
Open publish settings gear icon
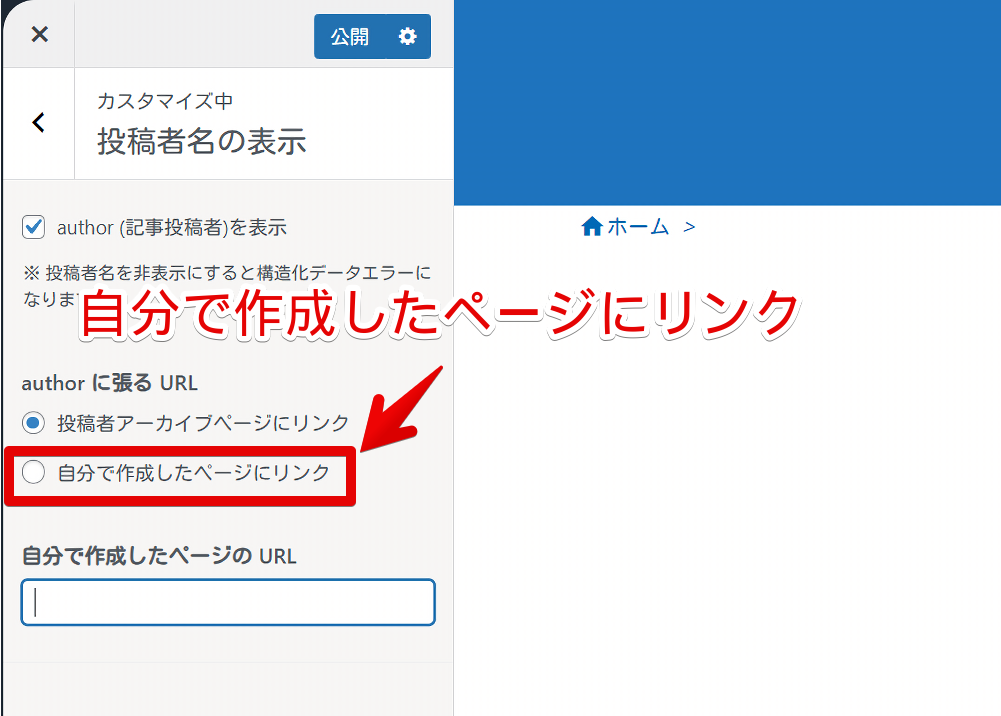pos(408,36)
